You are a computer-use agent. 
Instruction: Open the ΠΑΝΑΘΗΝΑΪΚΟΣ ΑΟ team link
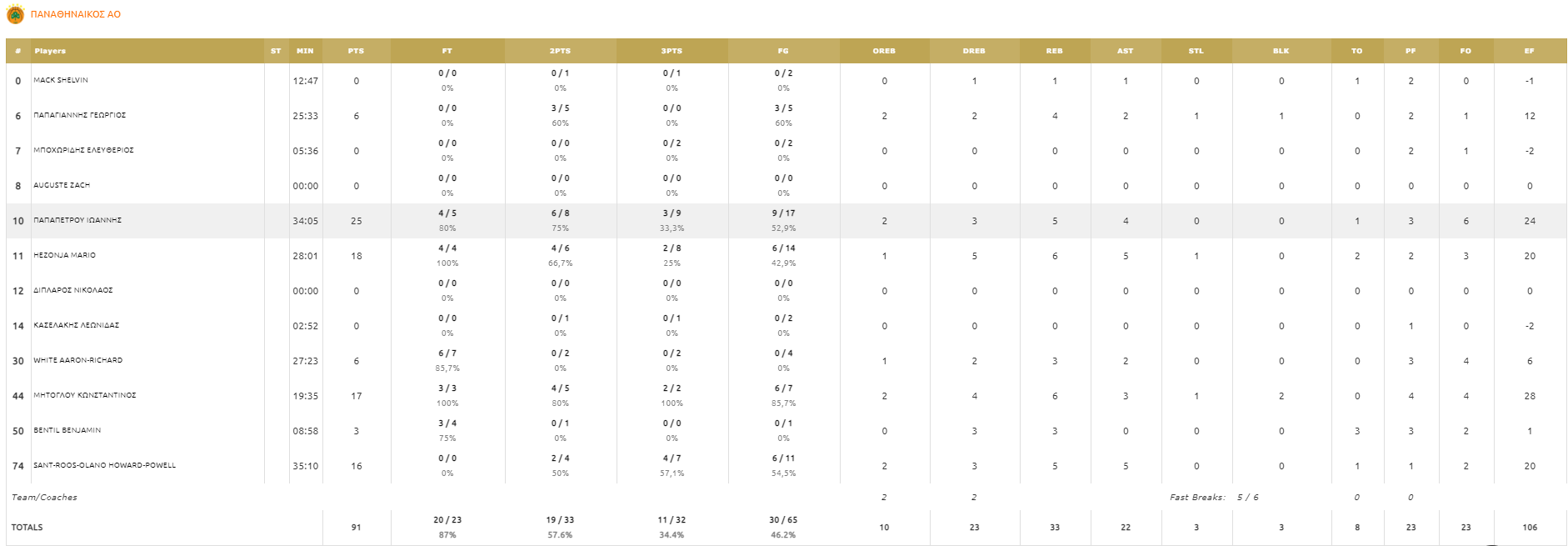tap(76, 15)
